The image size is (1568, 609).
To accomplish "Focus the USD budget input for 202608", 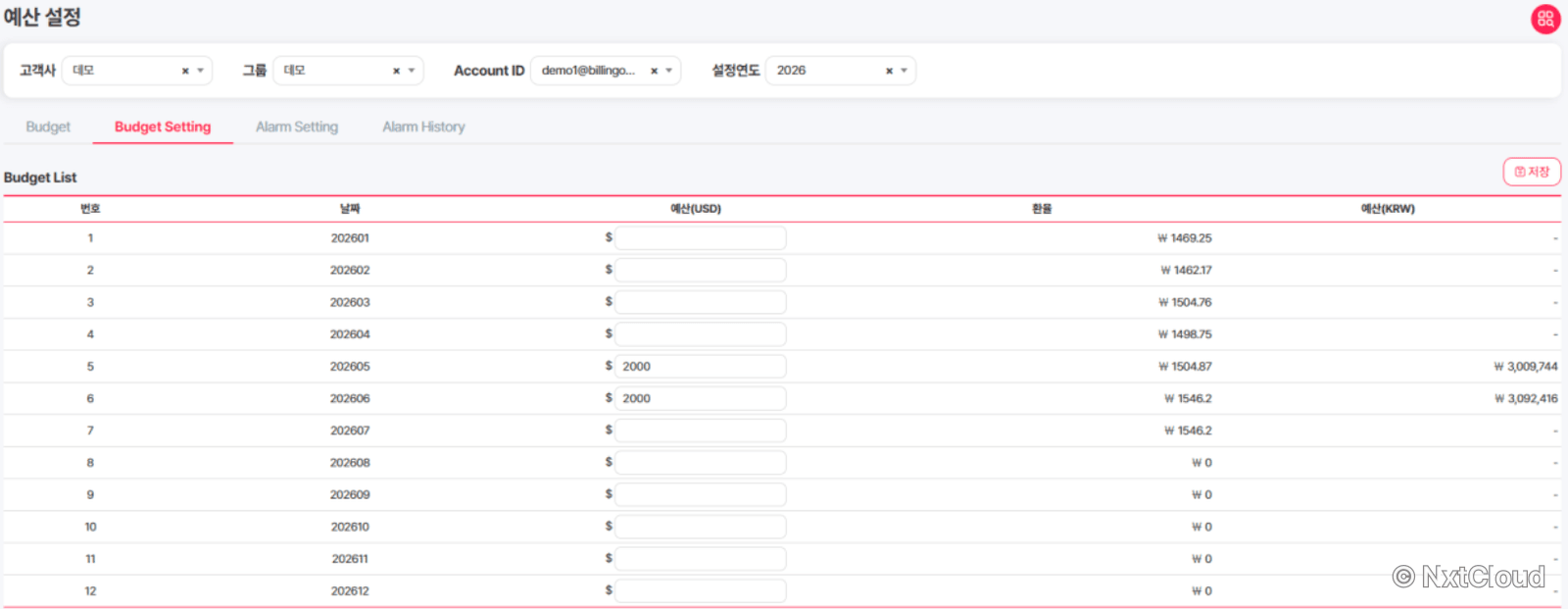I will point(700,462).
